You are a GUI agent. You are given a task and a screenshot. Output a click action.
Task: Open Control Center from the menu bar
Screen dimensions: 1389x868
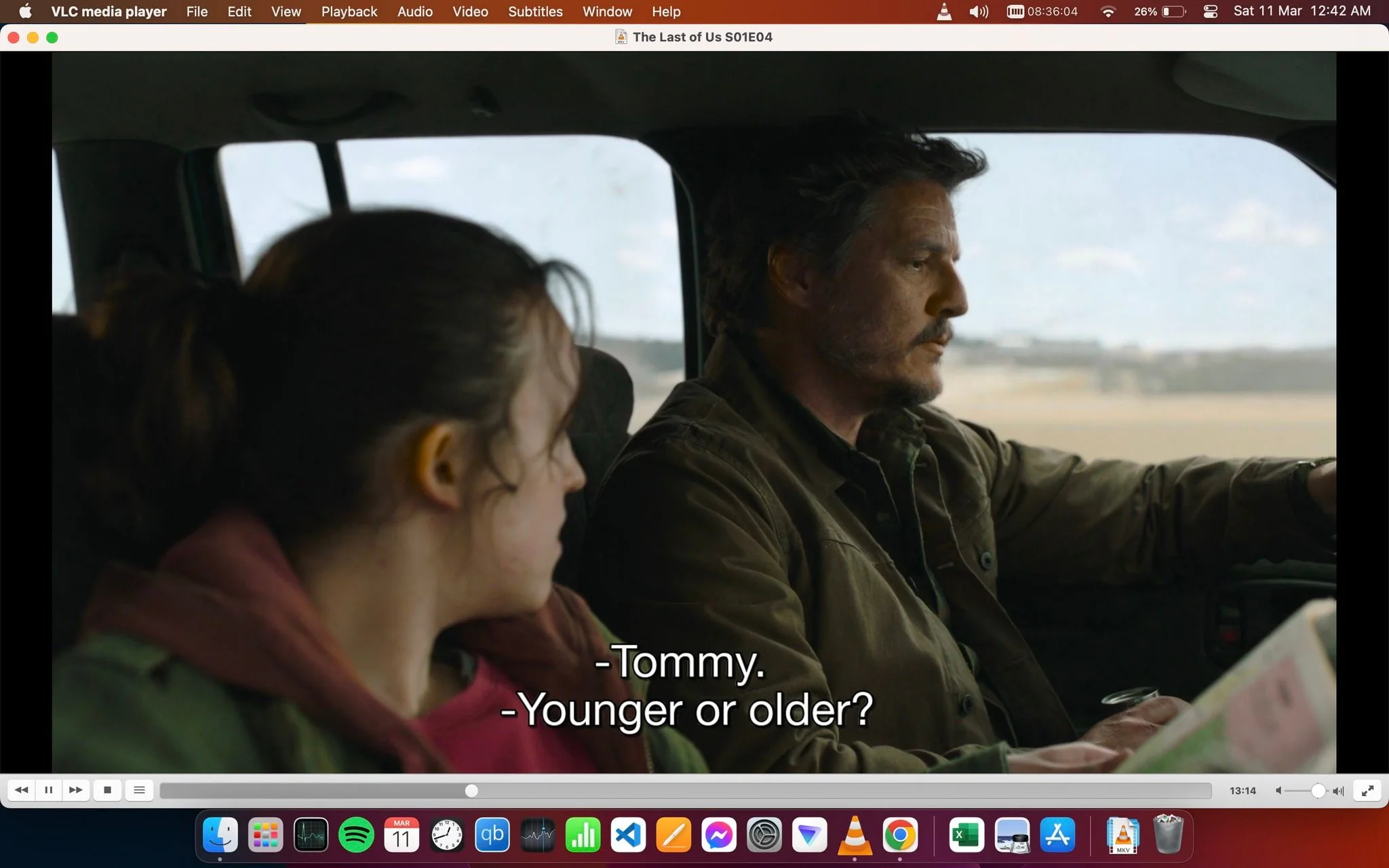click(1210, 12)
